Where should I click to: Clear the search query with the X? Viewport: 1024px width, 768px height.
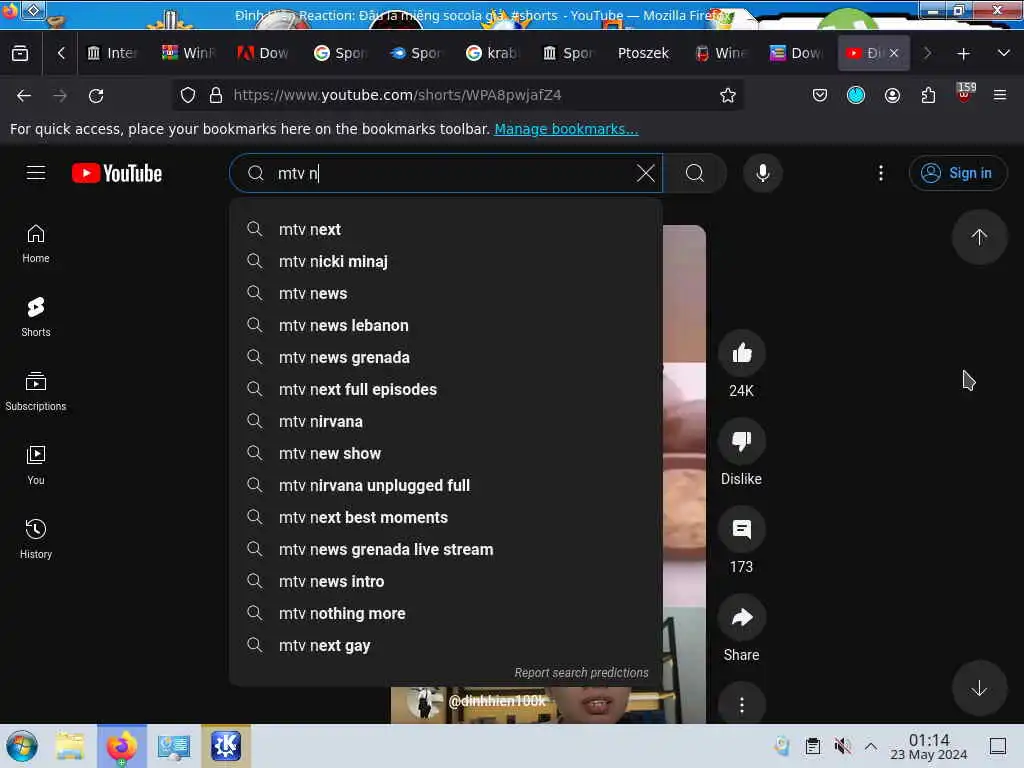645,173
